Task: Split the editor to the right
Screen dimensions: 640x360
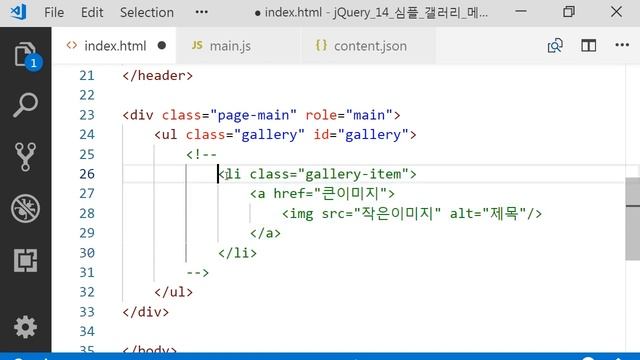Action: [x=589, y=45]
